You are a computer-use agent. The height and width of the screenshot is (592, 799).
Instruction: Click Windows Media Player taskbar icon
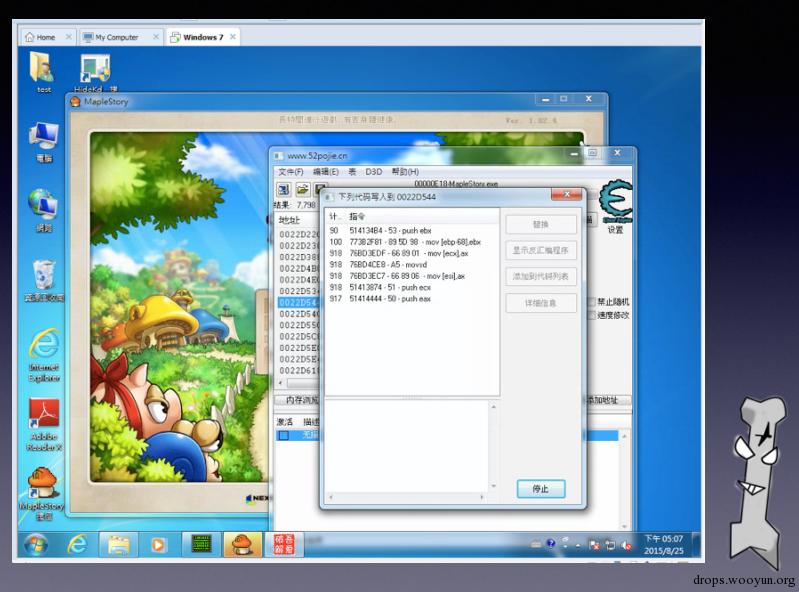[x=158, y=544]
